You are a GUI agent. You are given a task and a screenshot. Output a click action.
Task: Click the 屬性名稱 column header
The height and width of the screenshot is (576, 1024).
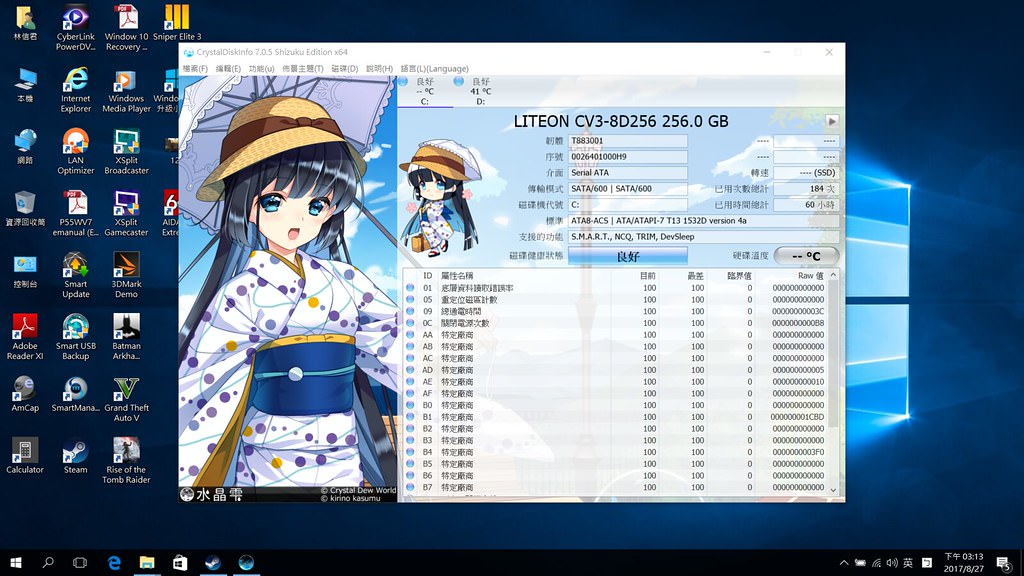(x=457, y=276)
